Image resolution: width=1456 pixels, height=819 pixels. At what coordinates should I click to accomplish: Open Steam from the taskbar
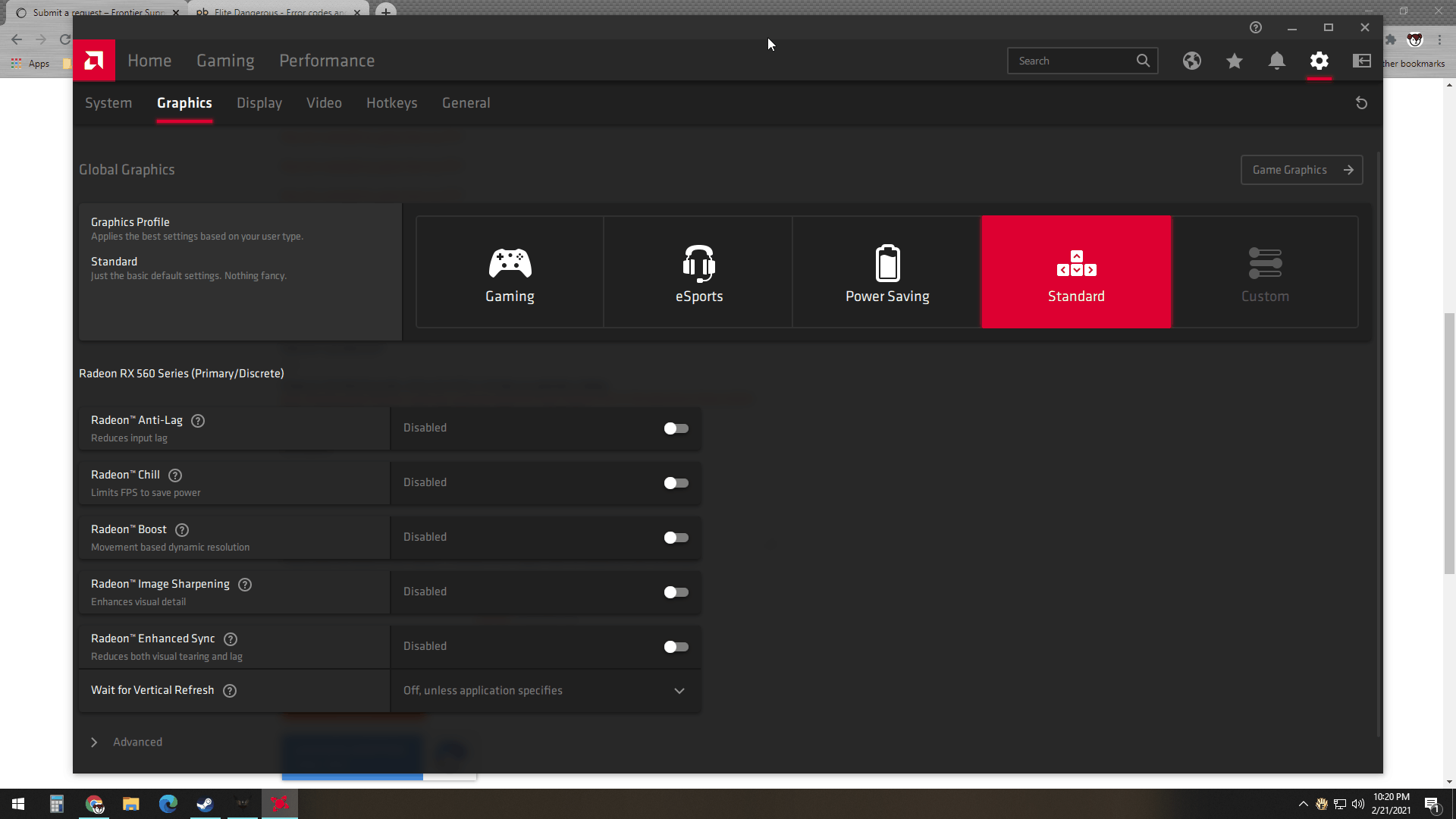click(x=206, y=804)
